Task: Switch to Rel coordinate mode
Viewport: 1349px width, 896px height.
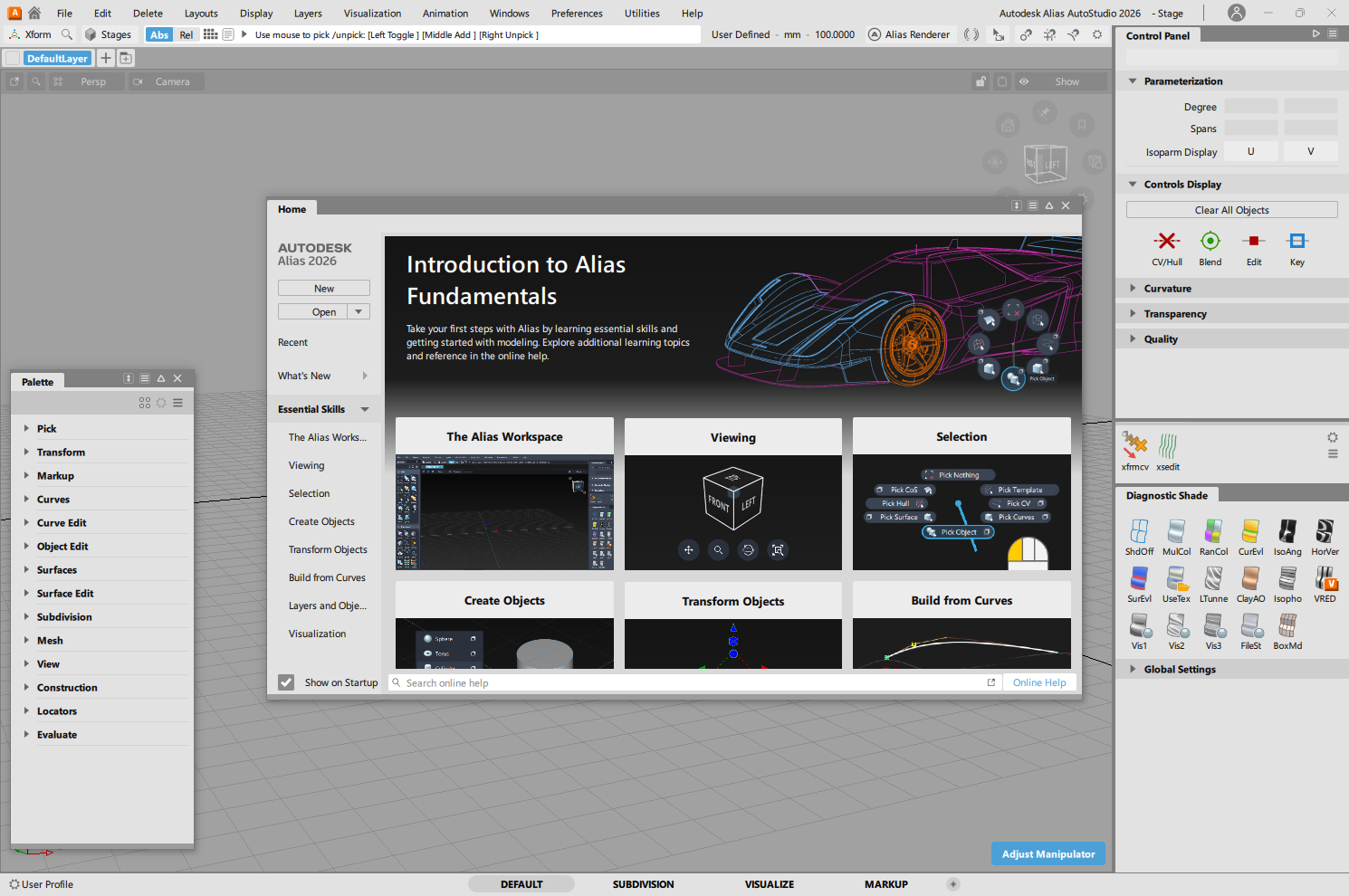Action: [187, 35]
